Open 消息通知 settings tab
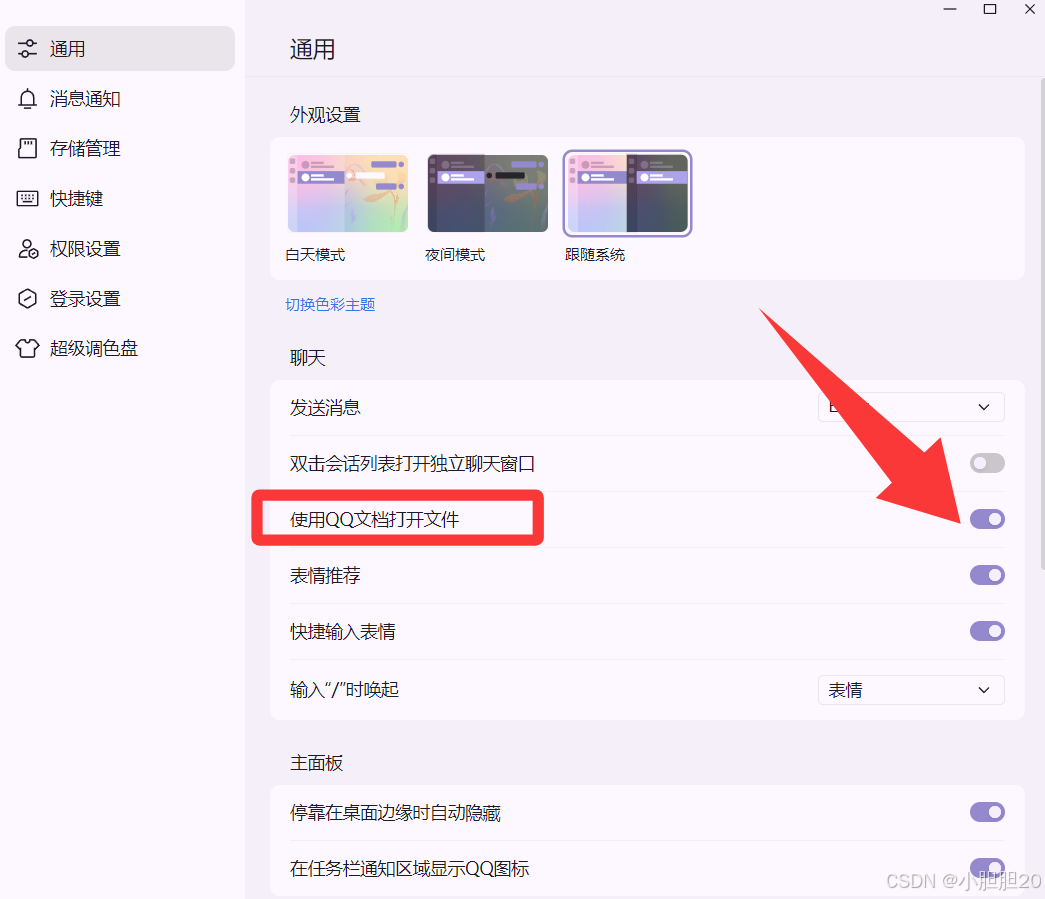 120,99
